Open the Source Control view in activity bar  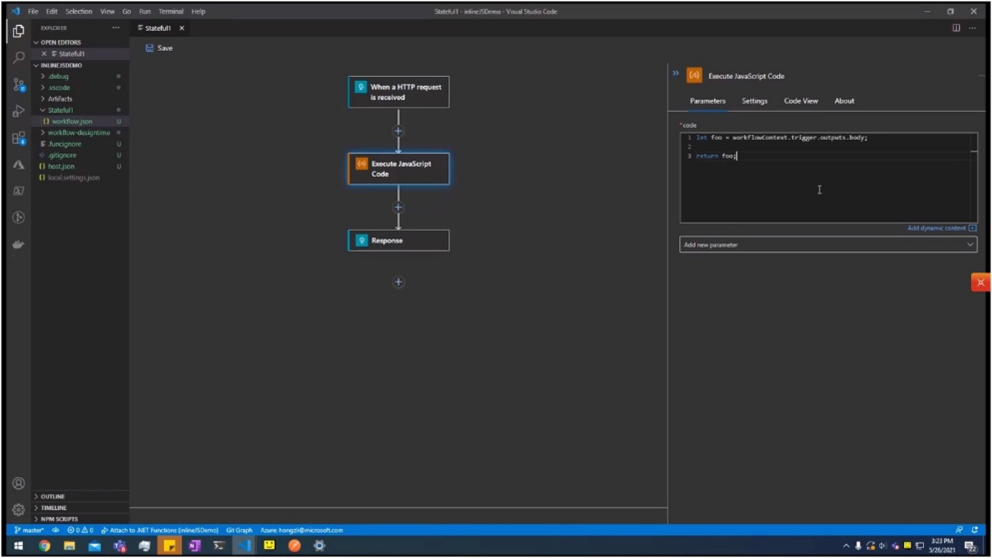click(18, 85)
